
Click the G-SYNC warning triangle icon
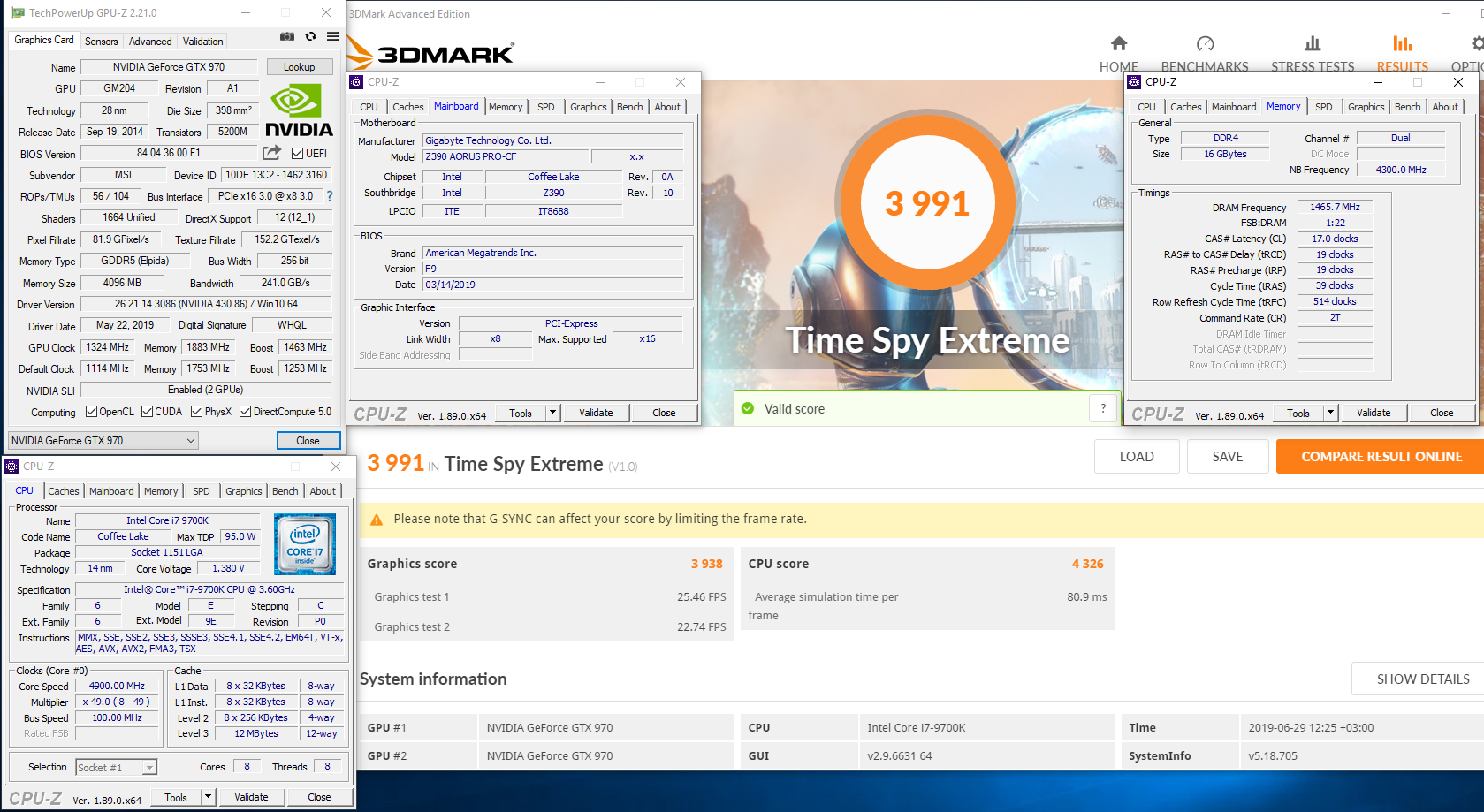[377, 520]
